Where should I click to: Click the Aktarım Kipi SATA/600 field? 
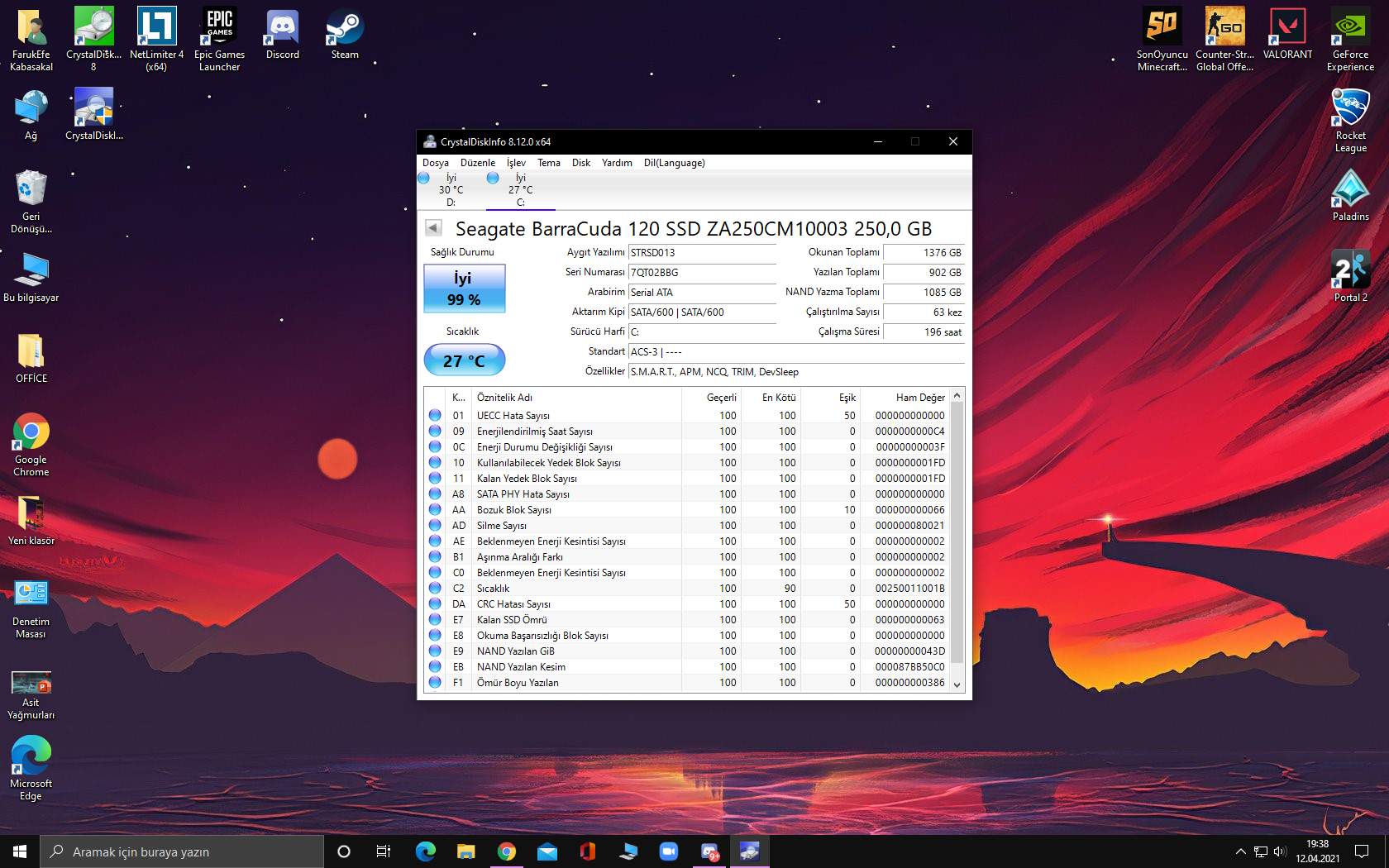tap(702, 312)
